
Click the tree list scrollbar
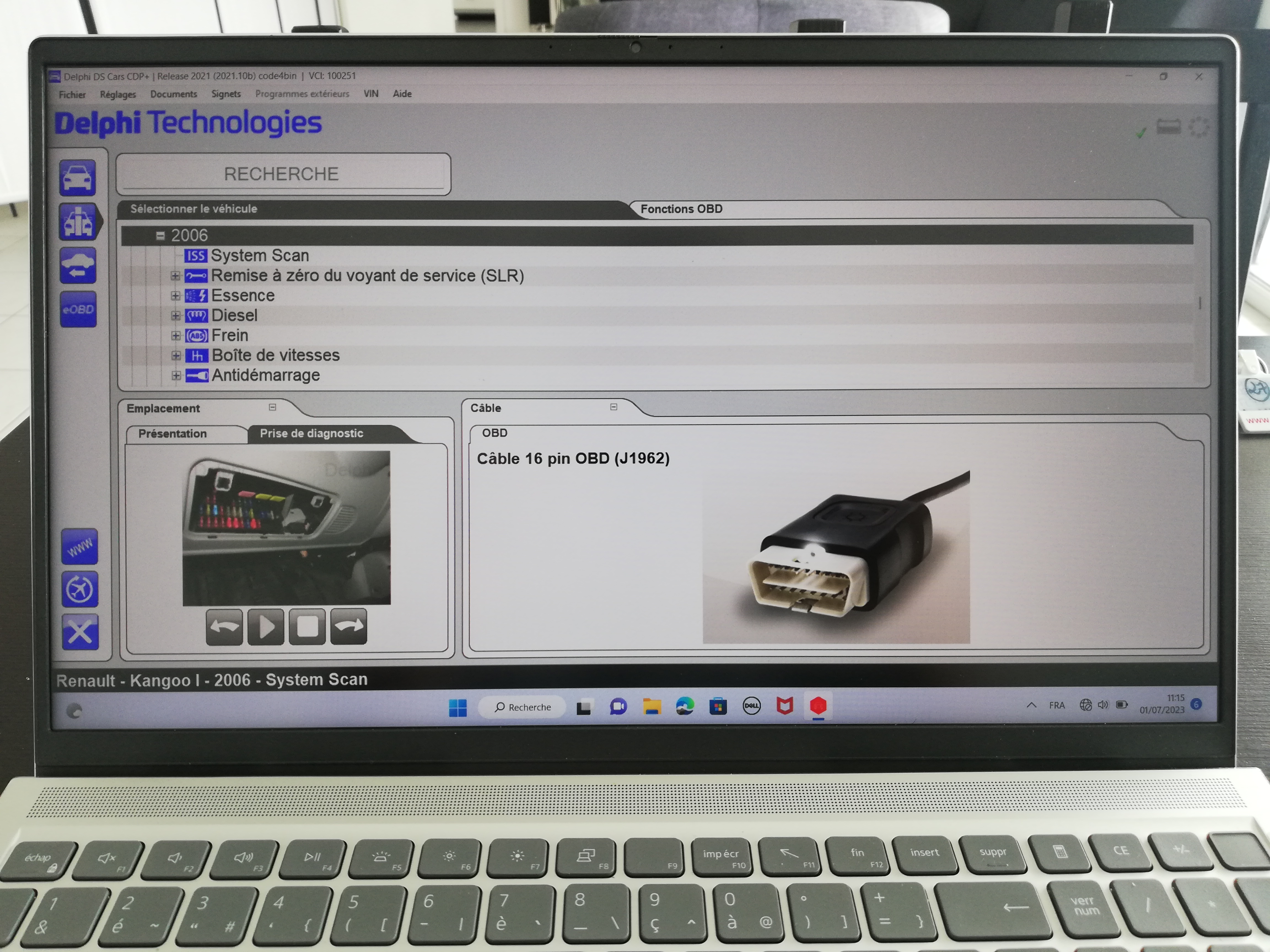tap(1200, 303)
